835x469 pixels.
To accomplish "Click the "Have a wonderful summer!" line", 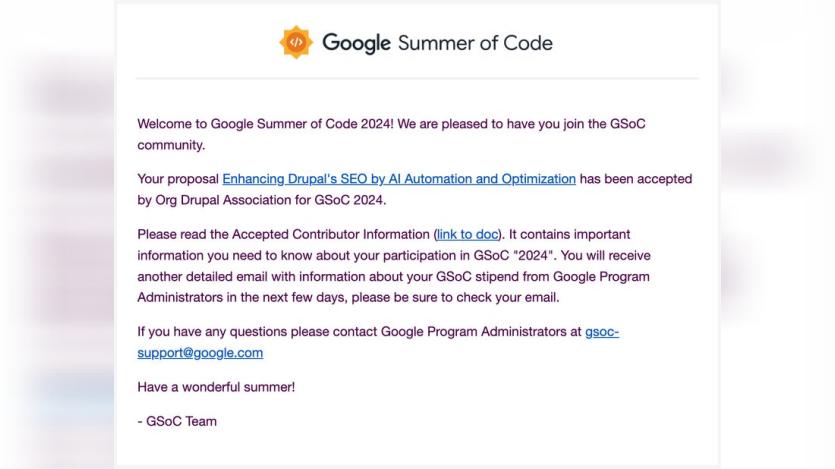I will [x=216, y=387].
